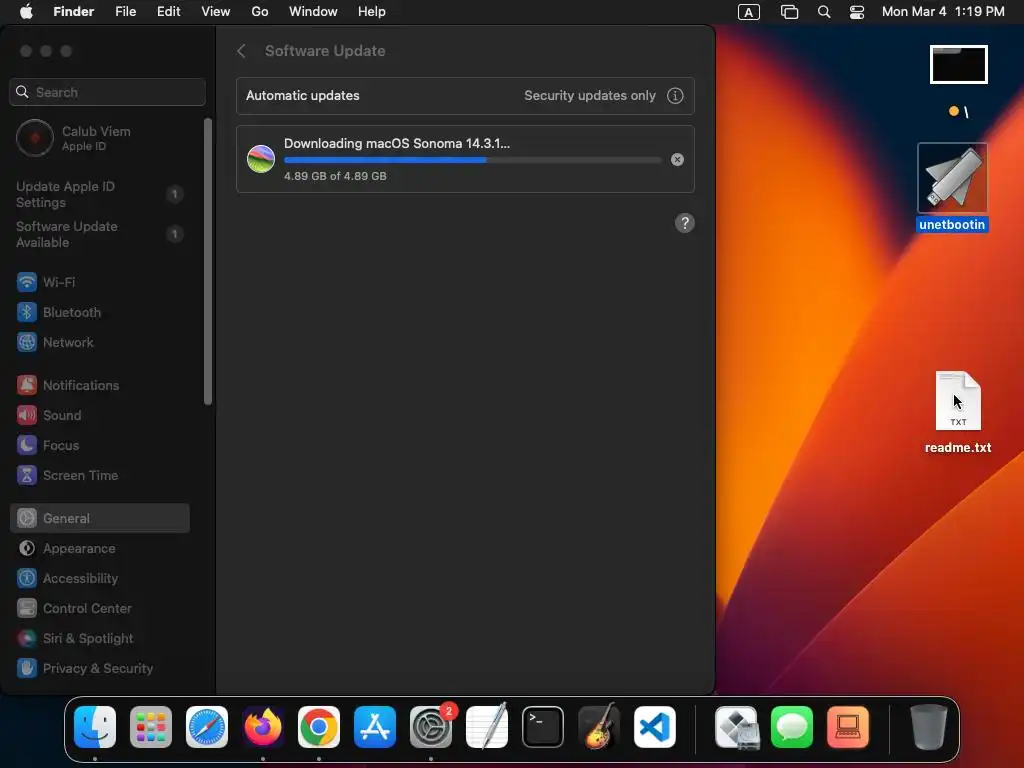
Task: Launch Safari from the Dock
Action: [207, 727]
